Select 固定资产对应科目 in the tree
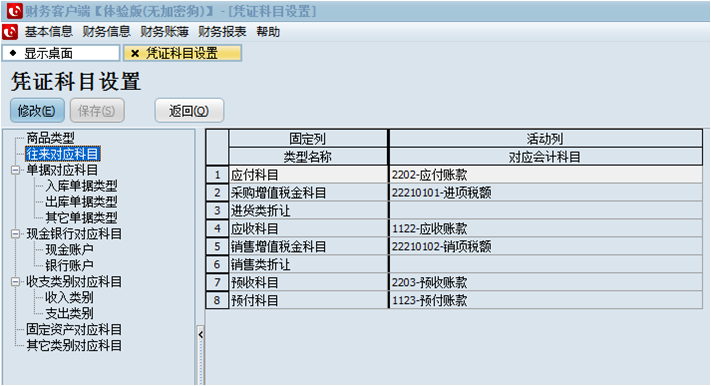Image resolution: width=711 pixels, height=386 pixels. 74,330
